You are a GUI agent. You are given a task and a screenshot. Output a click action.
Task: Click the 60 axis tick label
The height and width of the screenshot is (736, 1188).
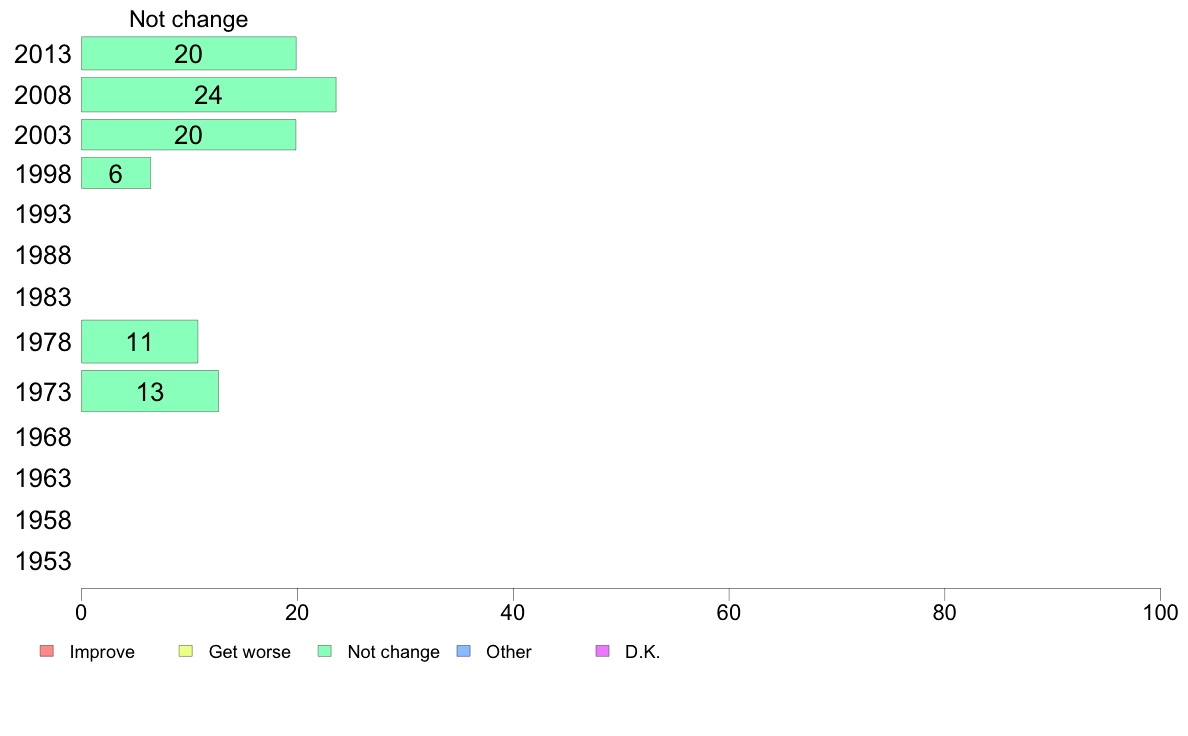[729, 612]
